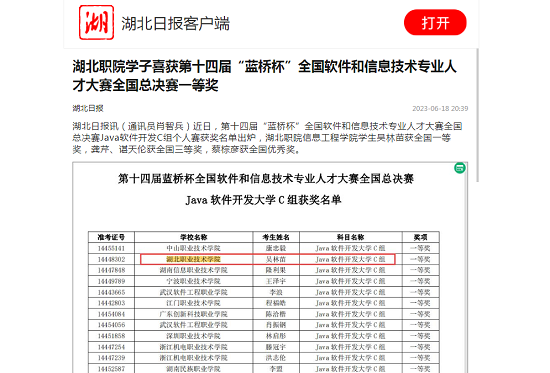Click the 湖北日报 source label under headline

click(88, 108)
